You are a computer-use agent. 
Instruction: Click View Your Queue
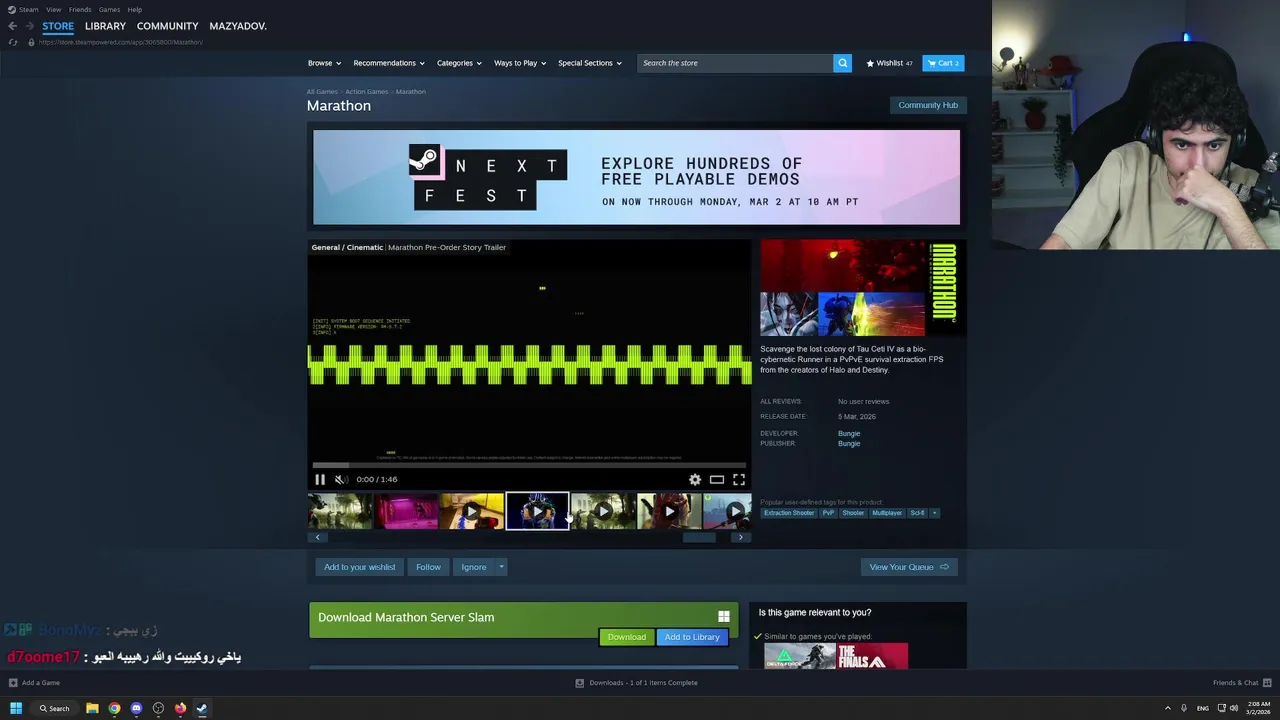pos(909,567)
